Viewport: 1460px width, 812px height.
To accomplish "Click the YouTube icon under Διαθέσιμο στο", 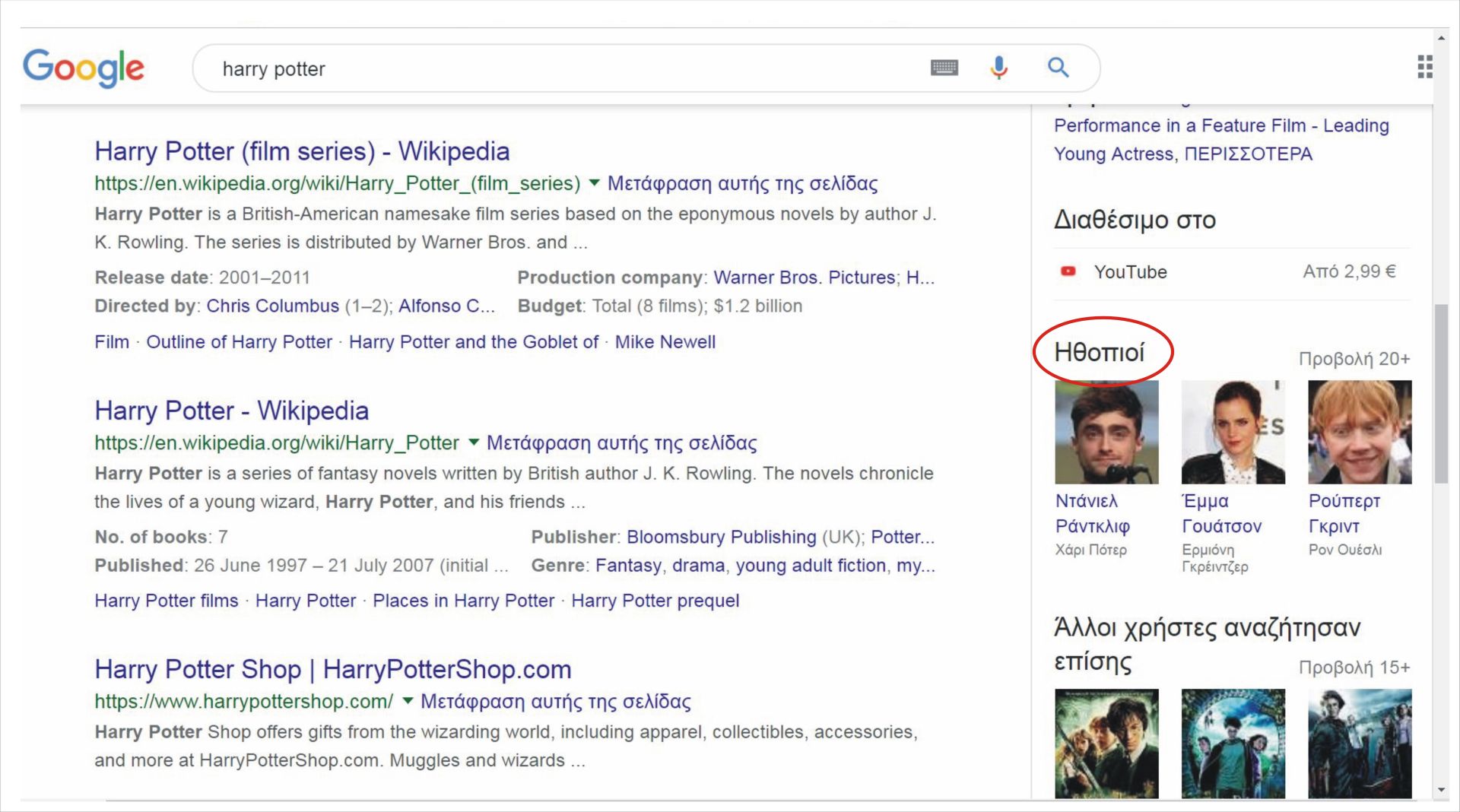I will pos(1068,271).
